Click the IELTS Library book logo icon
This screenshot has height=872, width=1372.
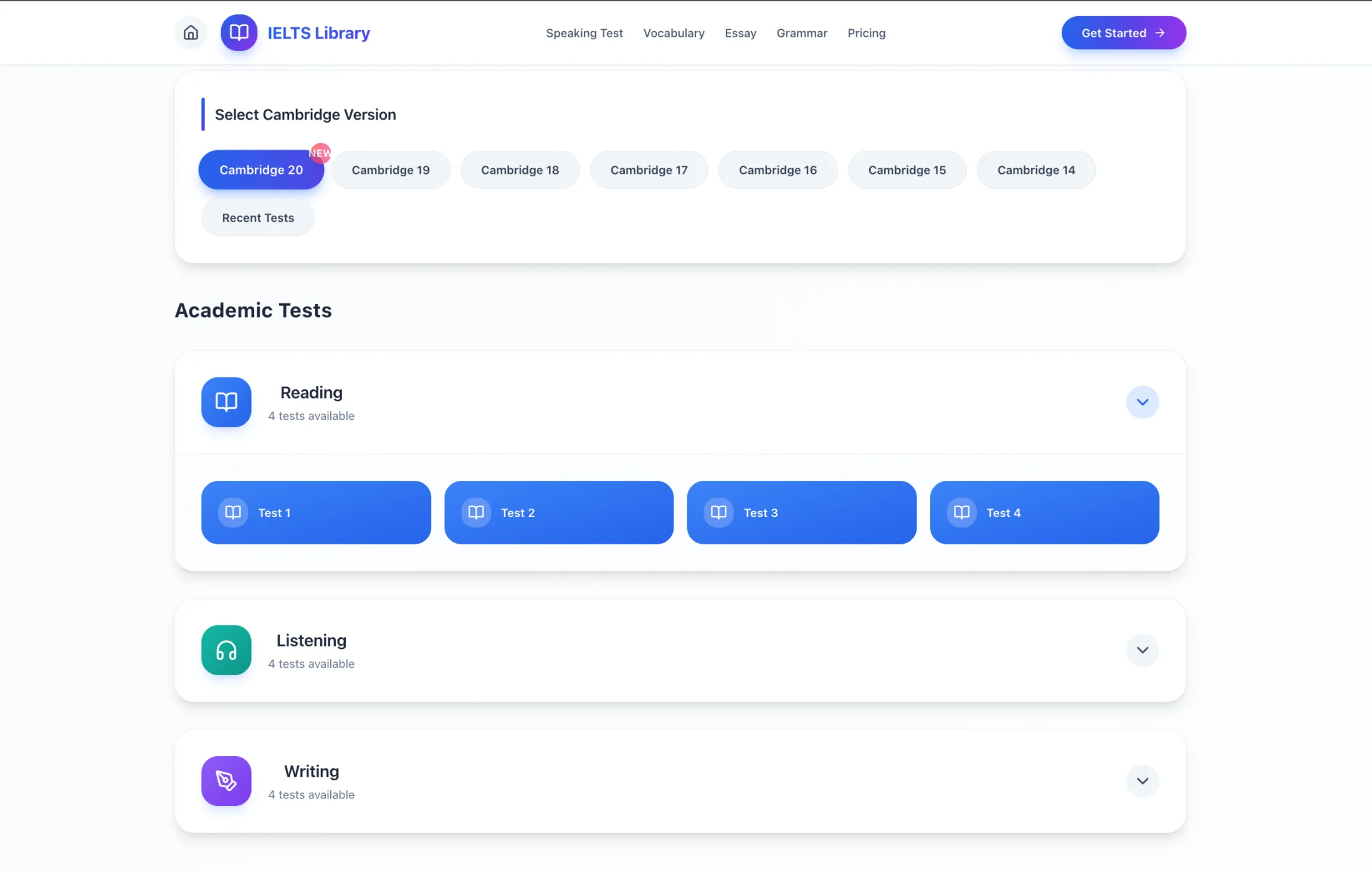click(239, 32)
